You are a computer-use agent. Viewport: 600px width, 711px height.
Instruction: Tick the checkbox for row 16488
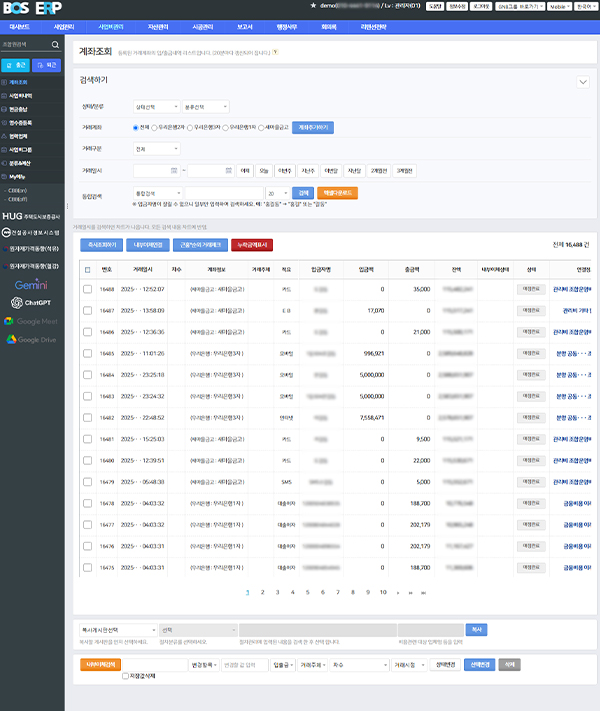87,288
